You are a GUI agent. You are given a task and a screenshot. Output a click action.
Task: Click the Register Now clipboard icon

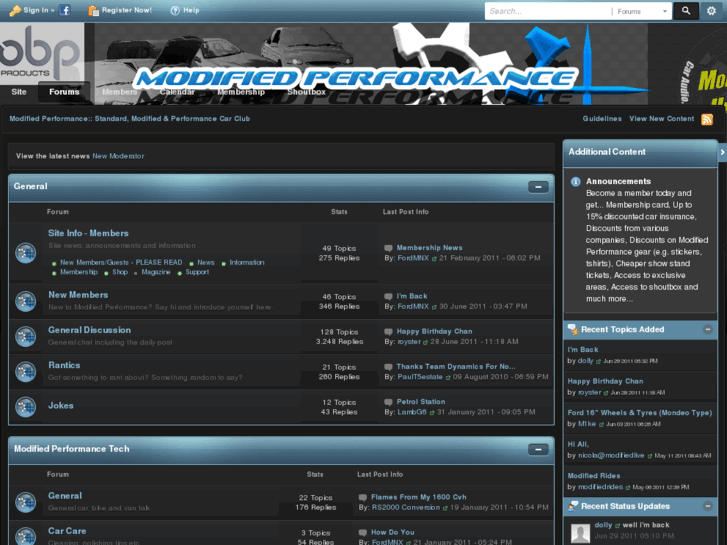(x=93, y=10)
